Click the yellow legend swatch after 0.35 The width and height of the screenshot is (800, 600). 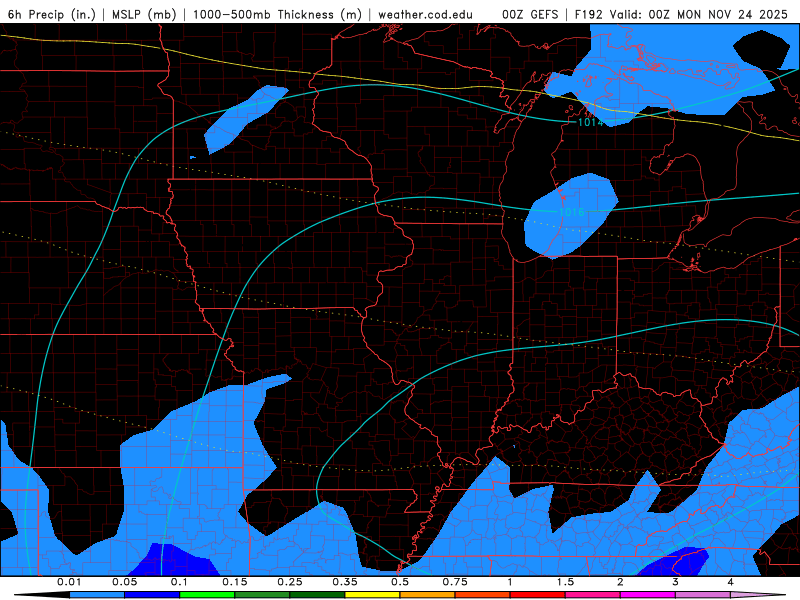pyautogui.click(x=372, y=595)
